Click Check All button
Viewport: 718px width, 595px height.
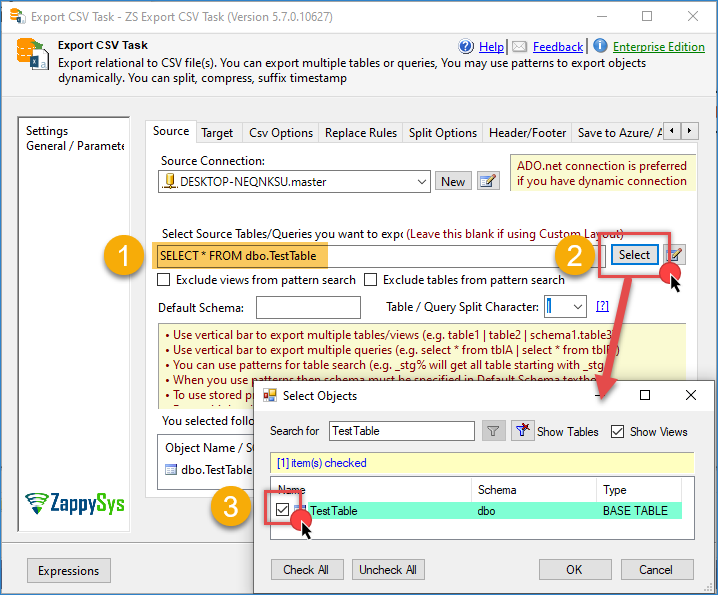[x=306, y=570]
